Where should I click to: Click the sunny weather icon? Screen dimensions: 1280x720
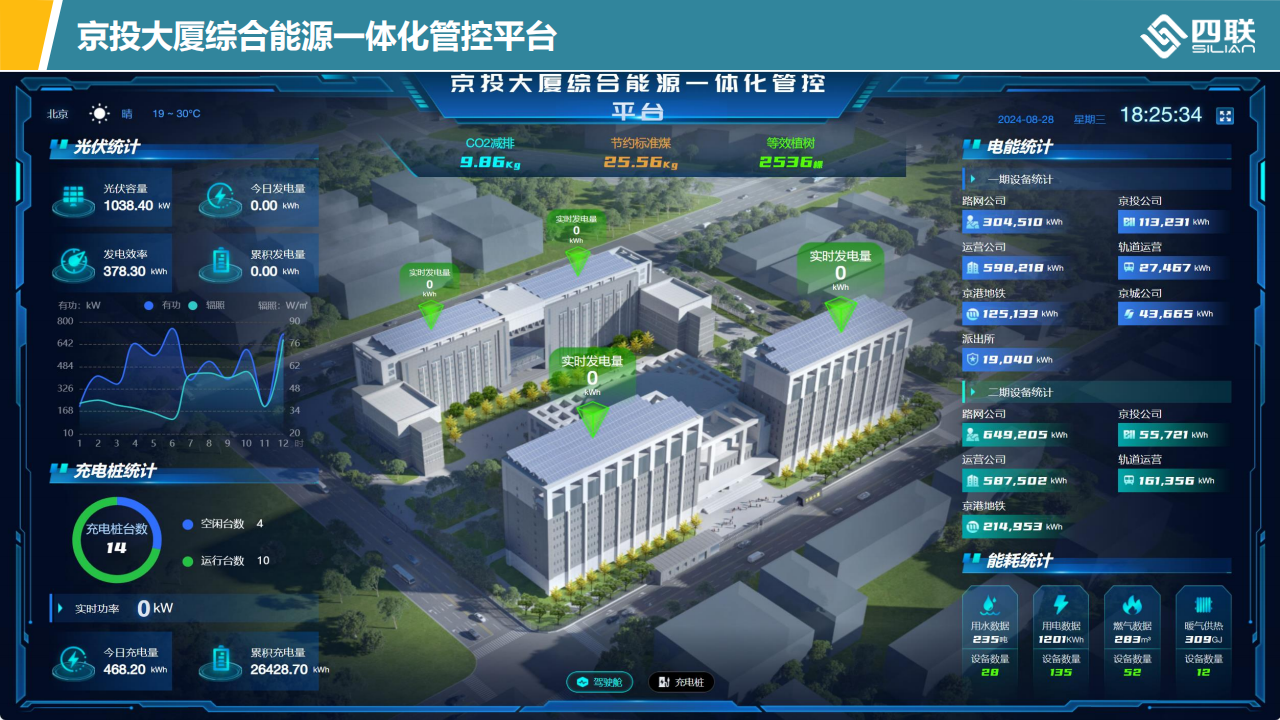pos(99,114)
